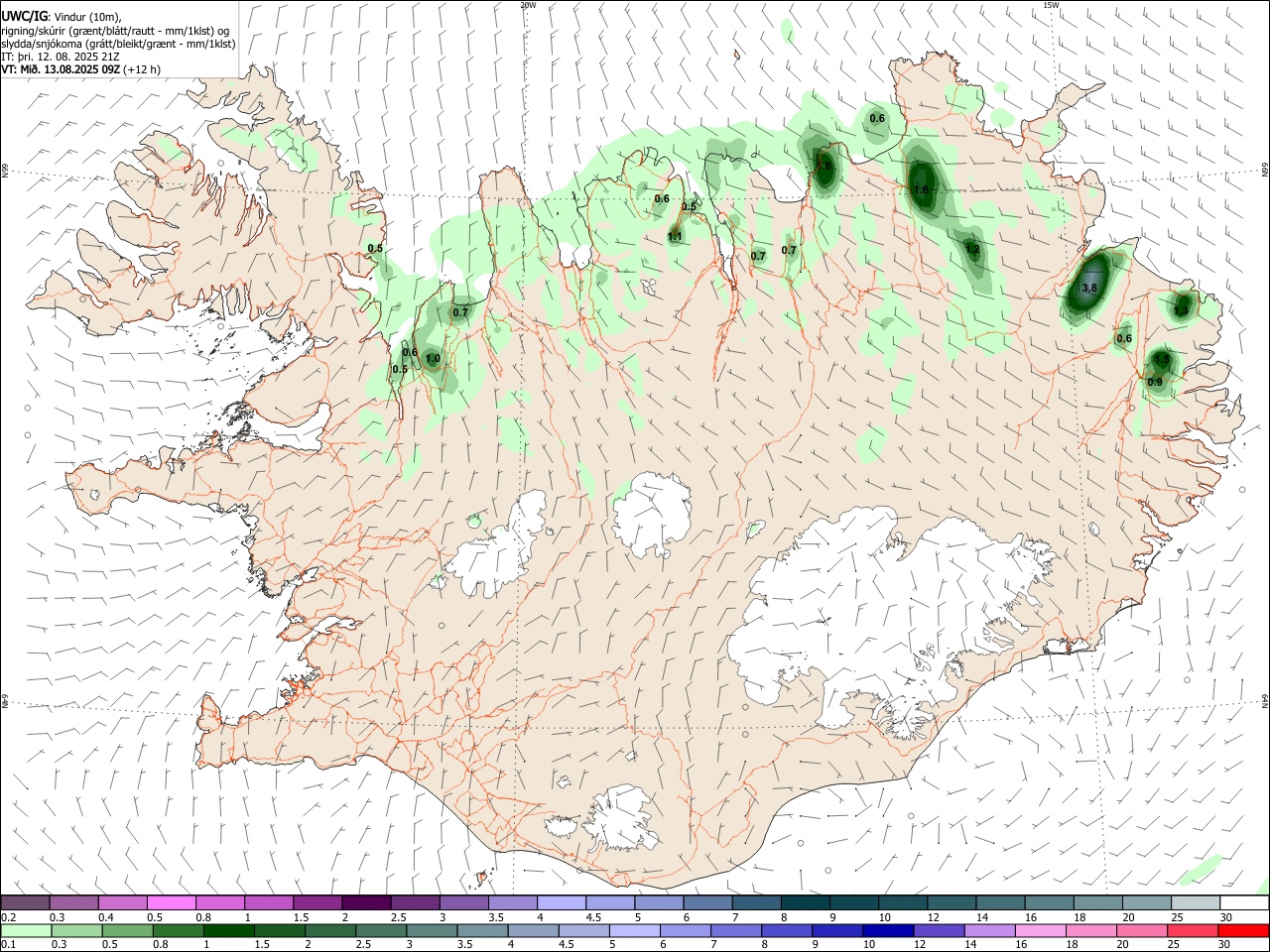Pick the bright magenta 0.5 swatch in snow scale
This screenshot has width=1270, height=952.
(x=171, y=902)
